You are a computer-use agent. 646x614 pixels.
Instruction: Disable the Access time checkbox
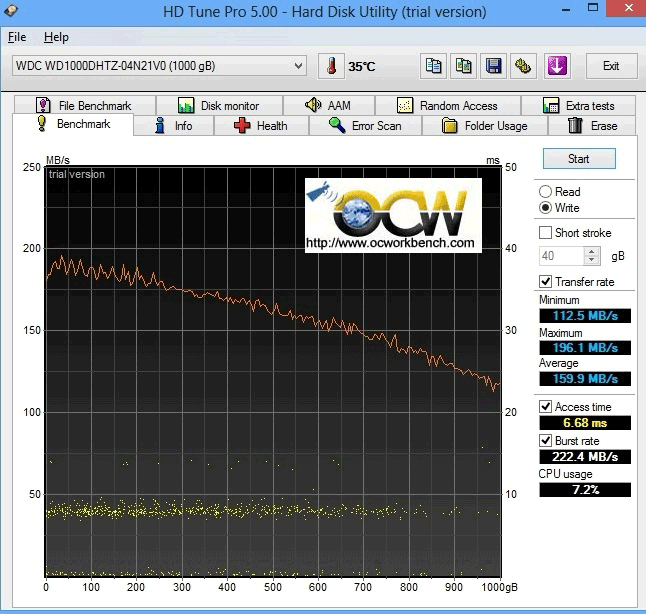[x=545, y=407]
